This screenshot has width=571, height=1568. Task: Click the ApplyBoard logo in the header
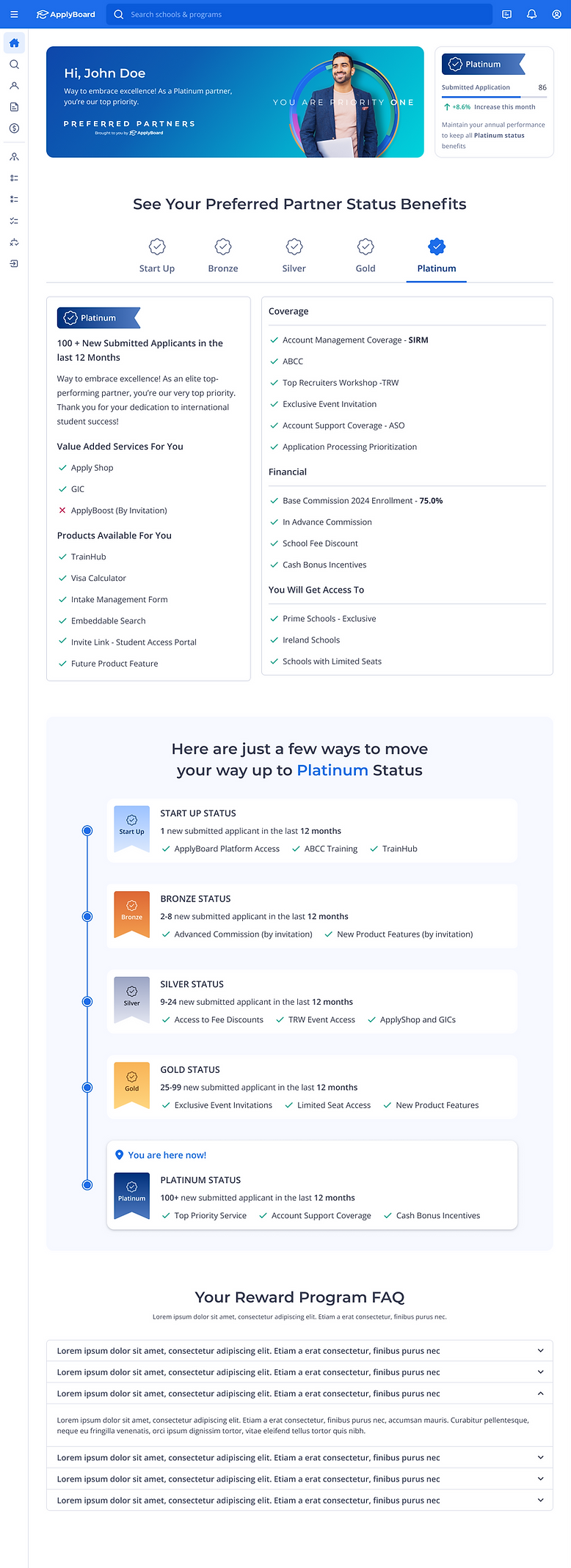click(x=66, y=14)
